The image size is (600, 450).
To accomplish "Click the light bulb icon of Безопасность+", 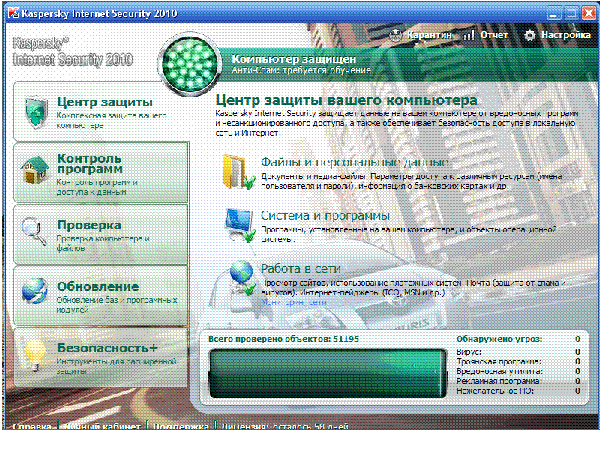I will pyautogui.click(x=35, y=356).
